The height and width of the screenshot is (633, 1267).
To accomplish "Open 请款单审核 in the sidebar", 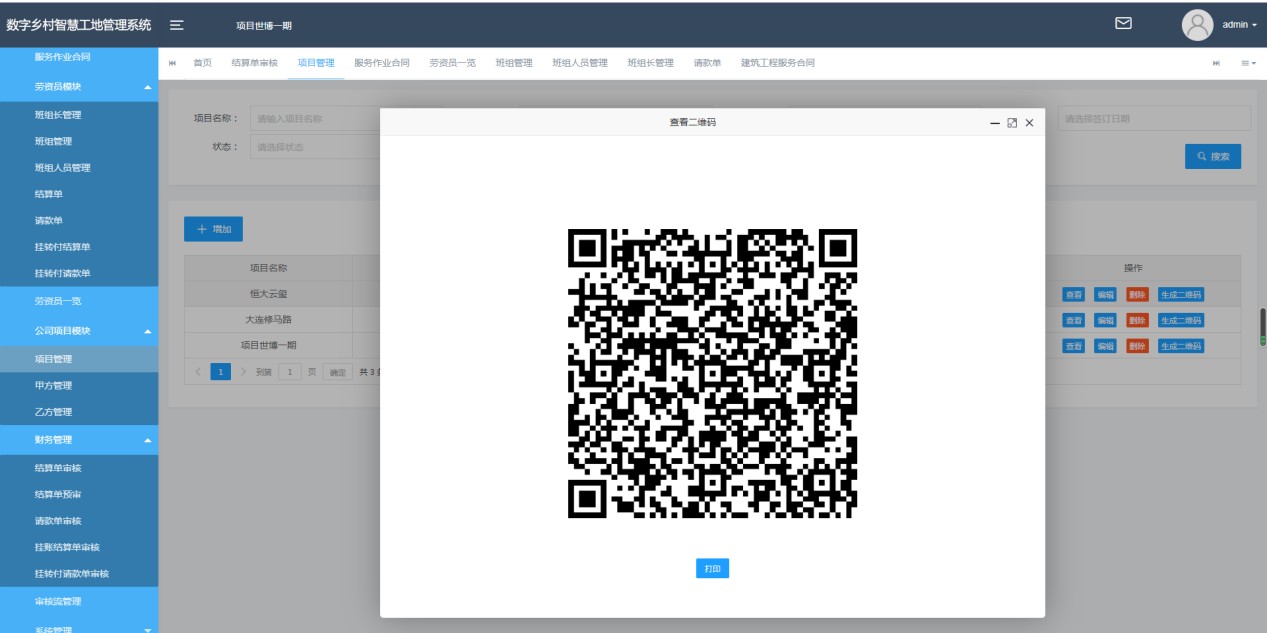I will click(x=79, y=521).
